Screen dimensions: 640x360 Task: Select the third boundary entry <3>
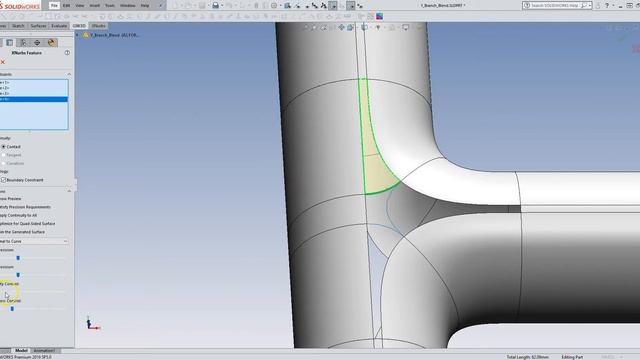pos(34,93)
